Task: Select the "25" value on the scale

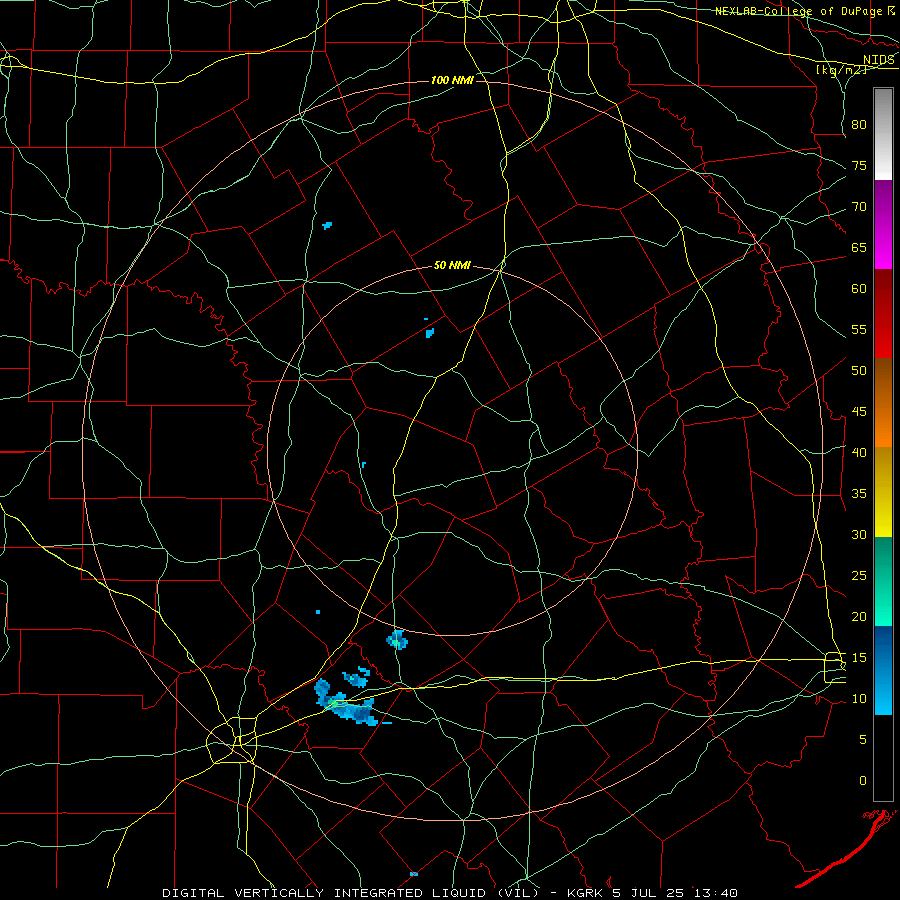Action: tap(859, 576)
